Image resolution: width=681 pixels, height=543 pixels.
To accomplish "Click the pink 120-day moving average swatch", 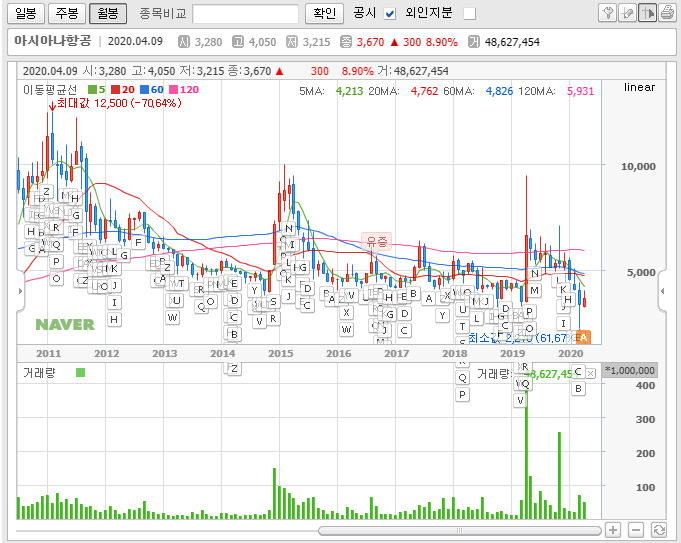I will (174, 89).
